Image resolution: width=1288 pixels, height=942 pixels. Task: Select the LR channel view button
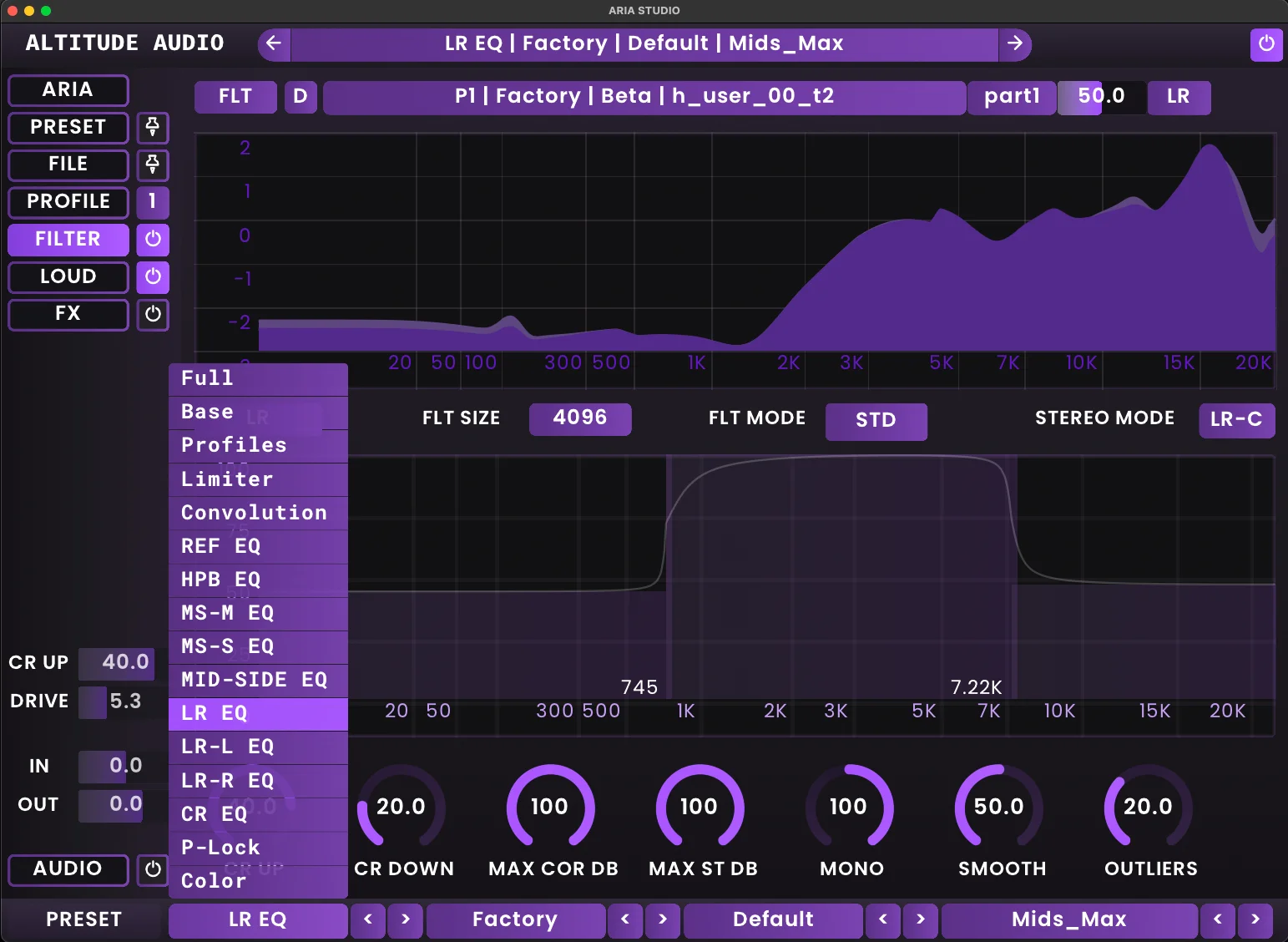pos(1179,97)
